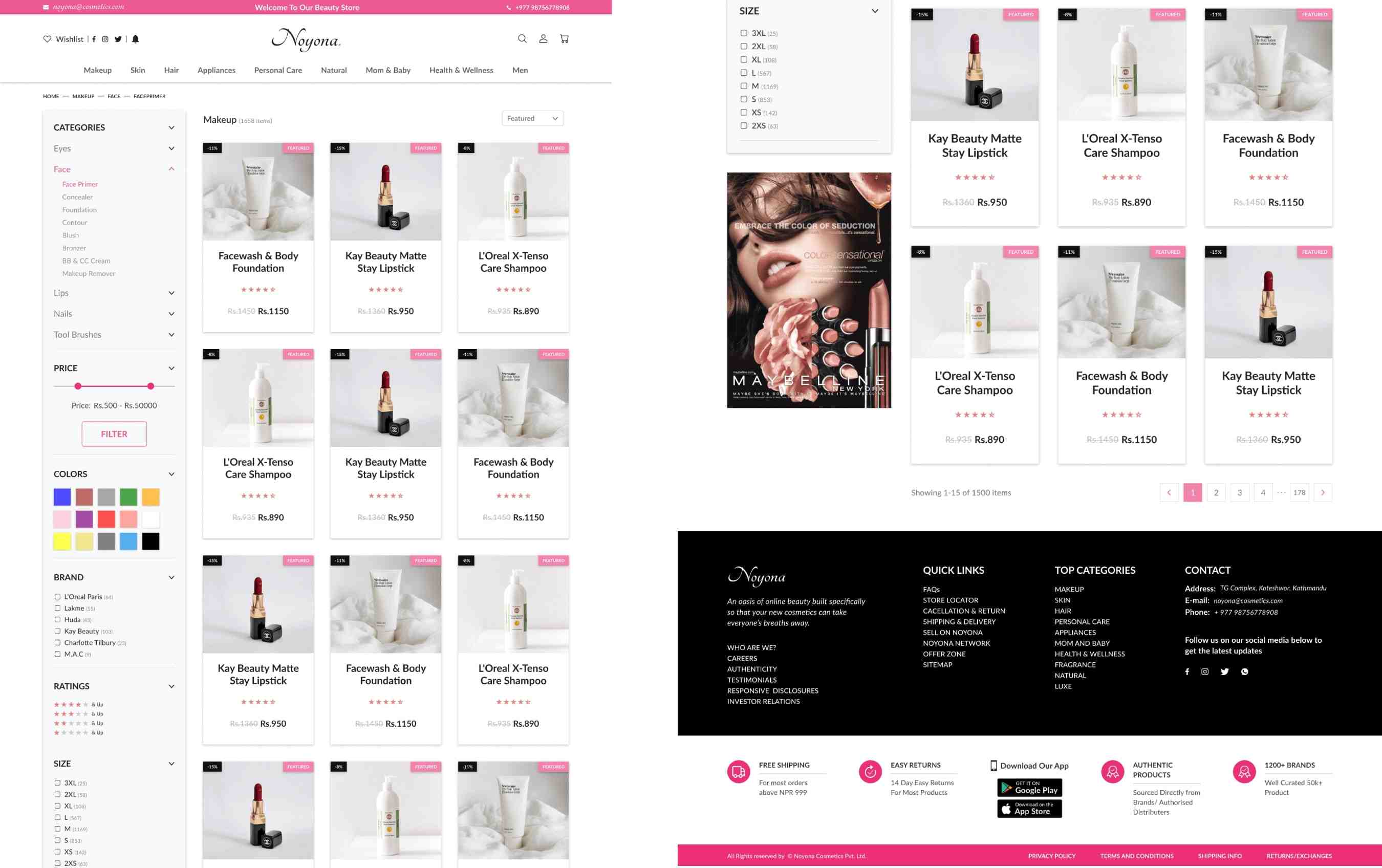This screenshot has width=1382, height=868.
Task: Open STORE LOCATOR quick link
Action: pos(951,600)
